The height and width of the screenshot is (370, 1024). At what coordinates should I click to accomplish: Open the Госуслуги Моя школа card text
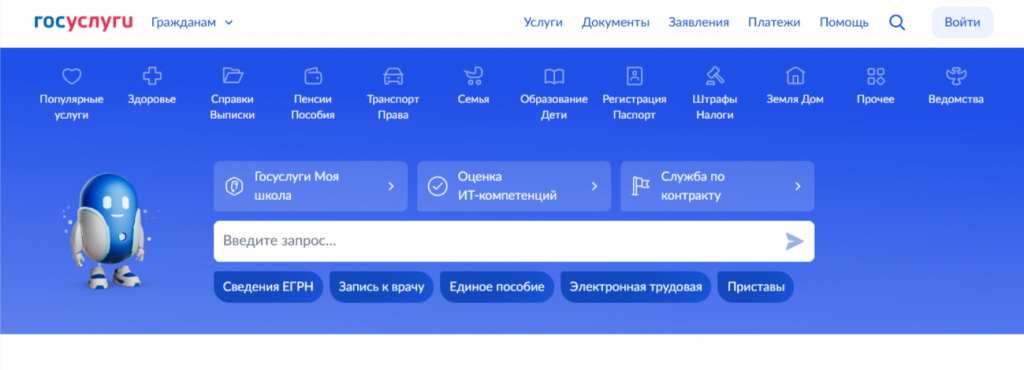296,186
